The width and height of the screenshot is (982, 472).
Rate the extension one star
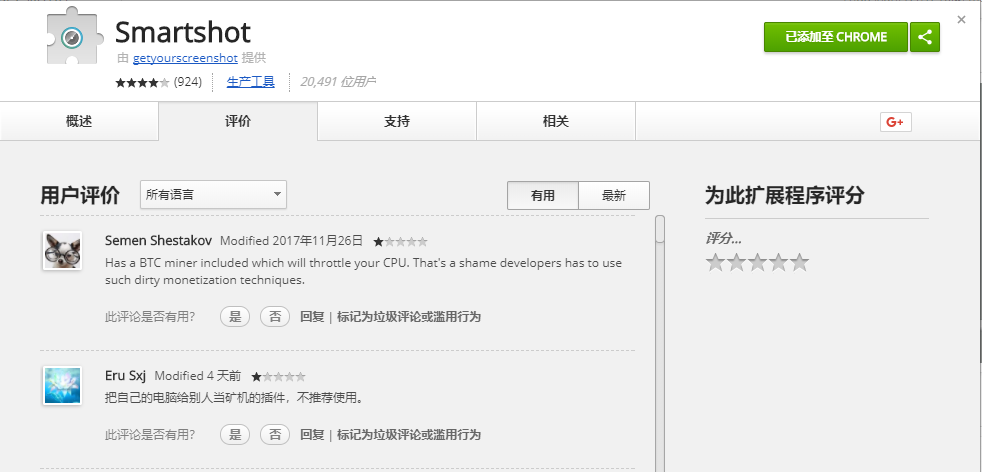click(716, 262)
